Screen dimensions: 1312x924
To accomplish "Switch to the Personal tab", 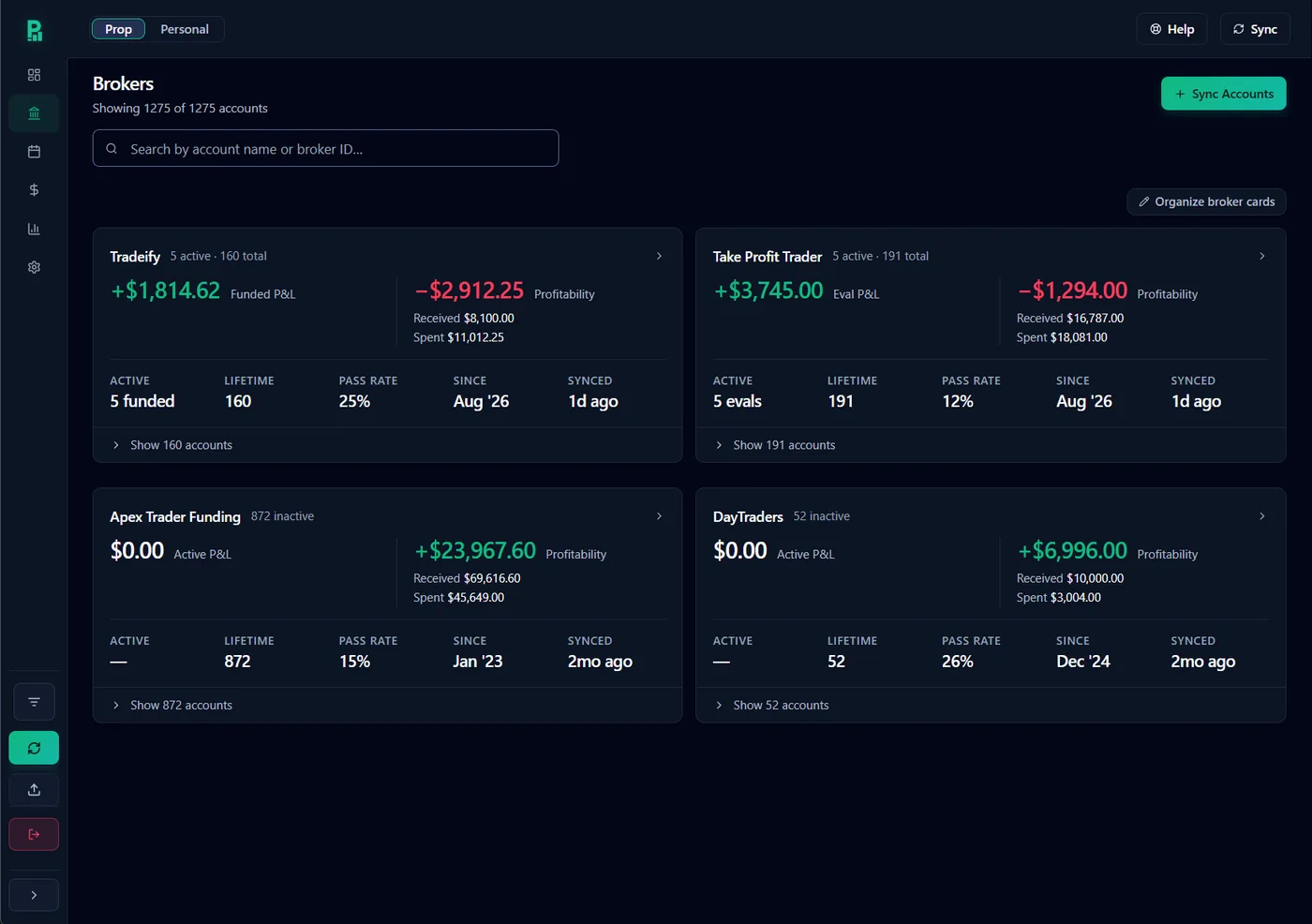I will pos(185,29).
